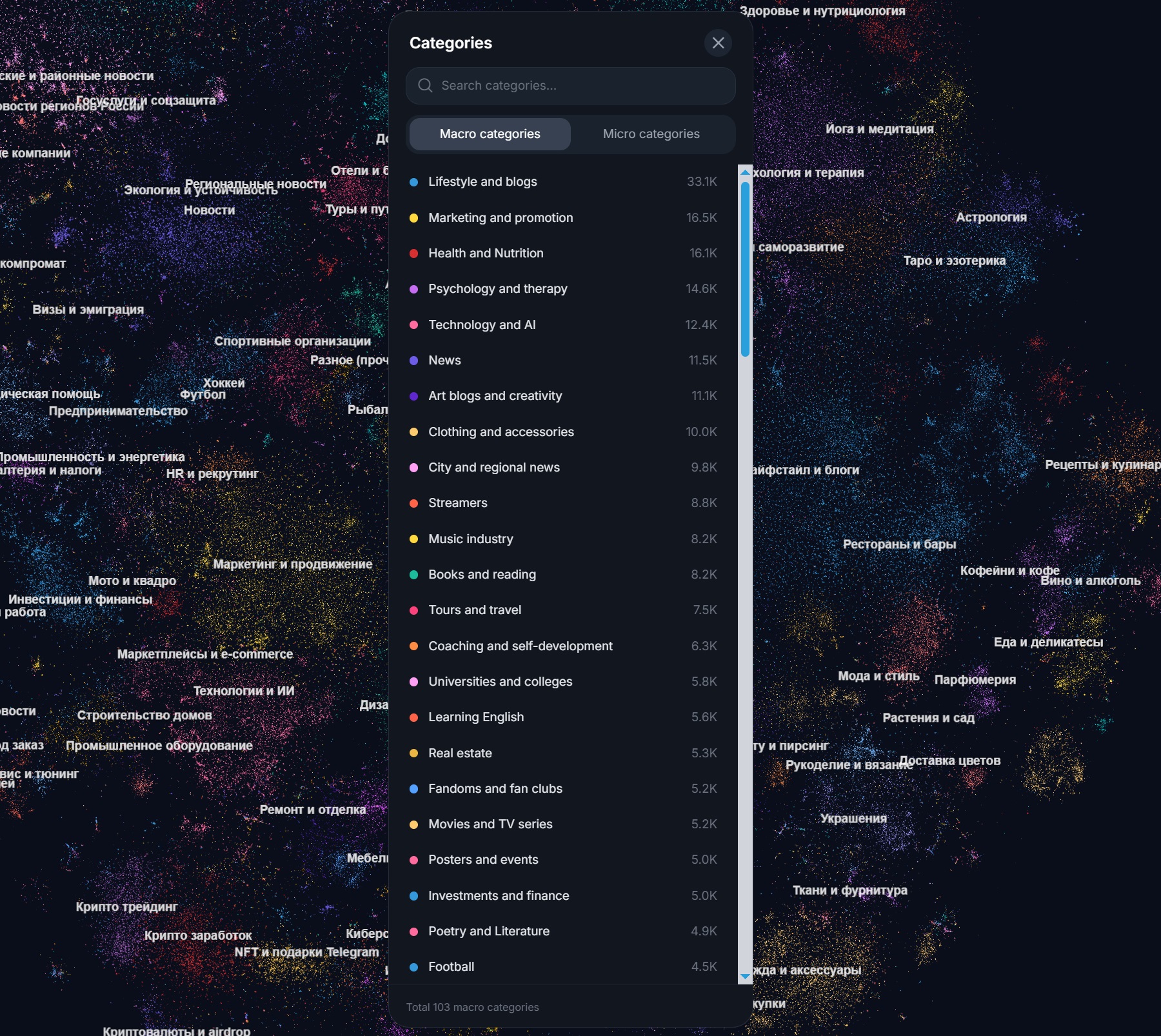Viewport: 1161px width, 1036px height.
Task: Focus the Search categories input
Action: (571, 86)
